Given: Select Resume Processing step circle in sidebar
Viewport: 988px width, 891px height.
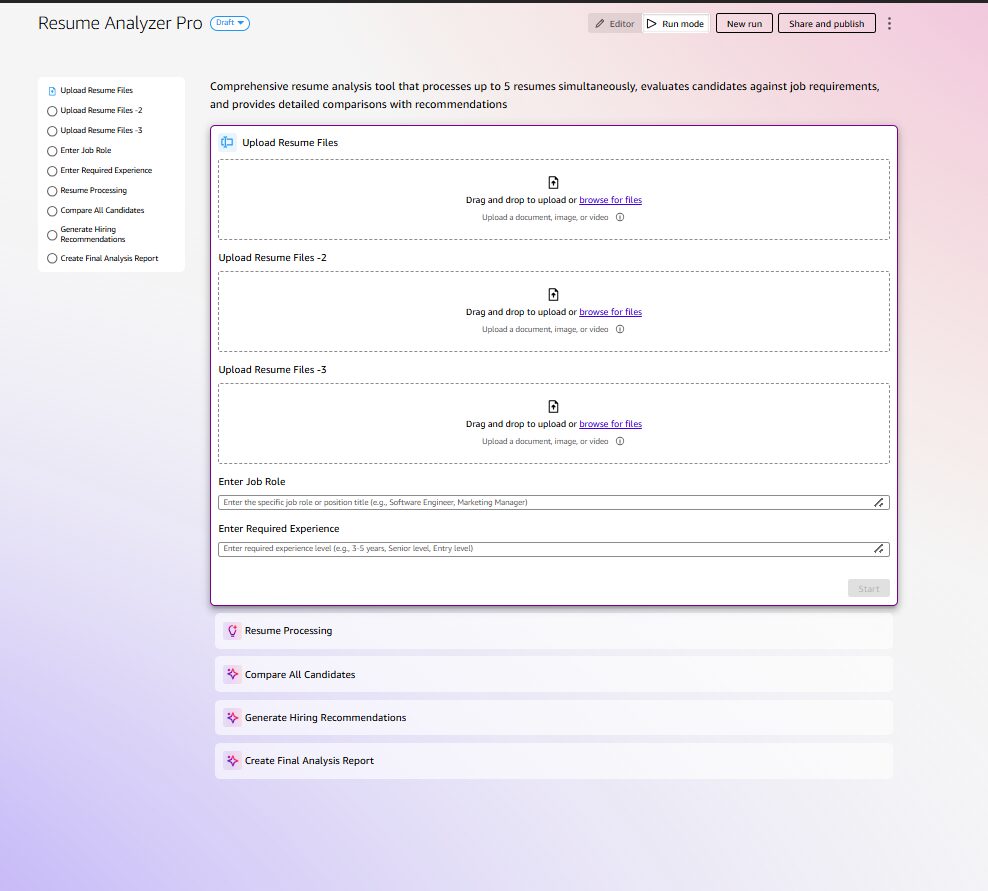Looking at the screenshot, I should pos(52,191).
